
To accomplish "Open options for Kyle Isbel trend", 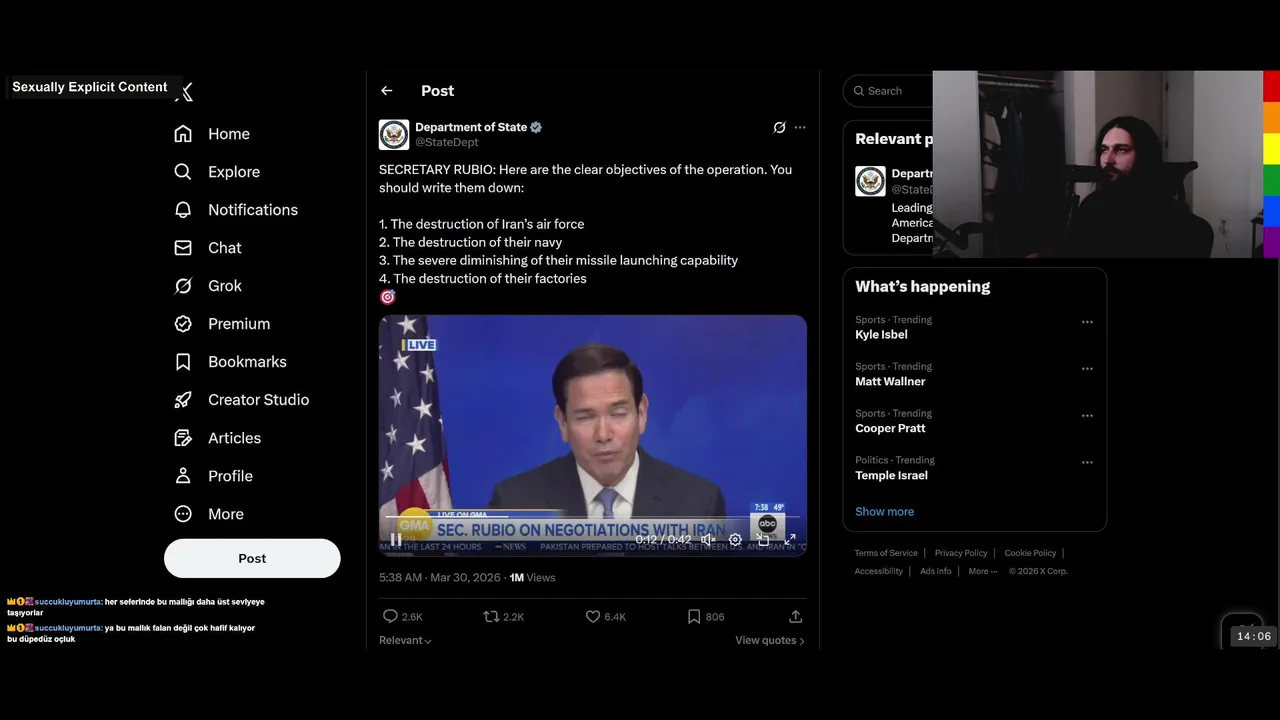I will [x=1087, y=322].
